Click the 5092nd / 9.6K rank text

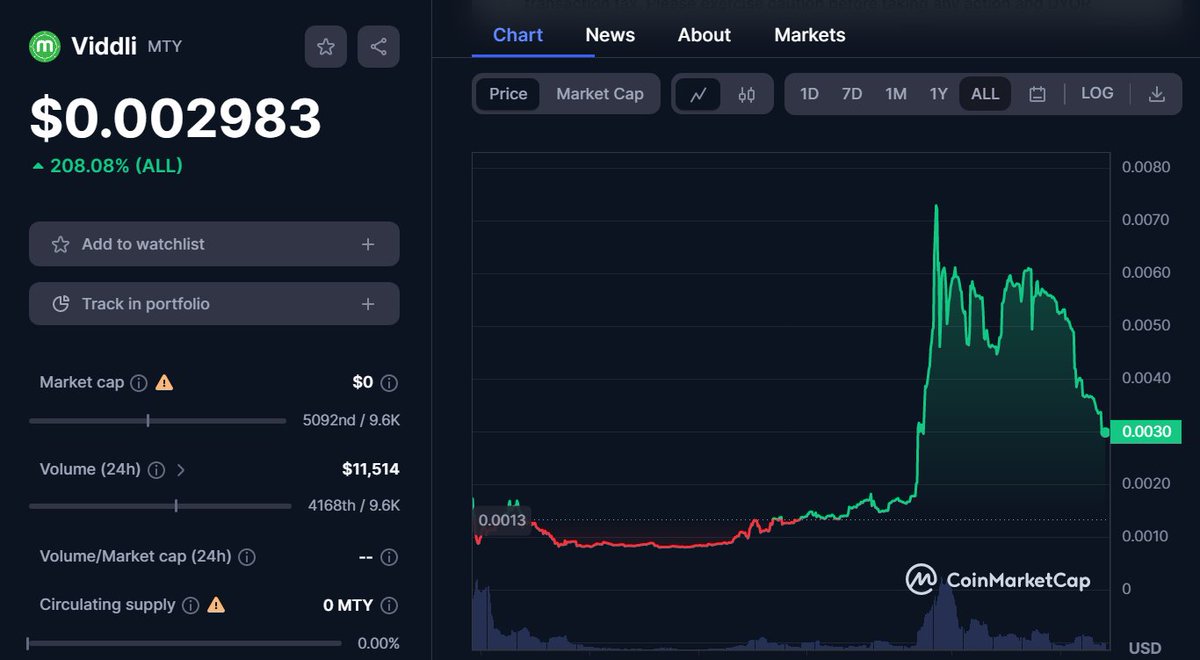pos(351,420)
